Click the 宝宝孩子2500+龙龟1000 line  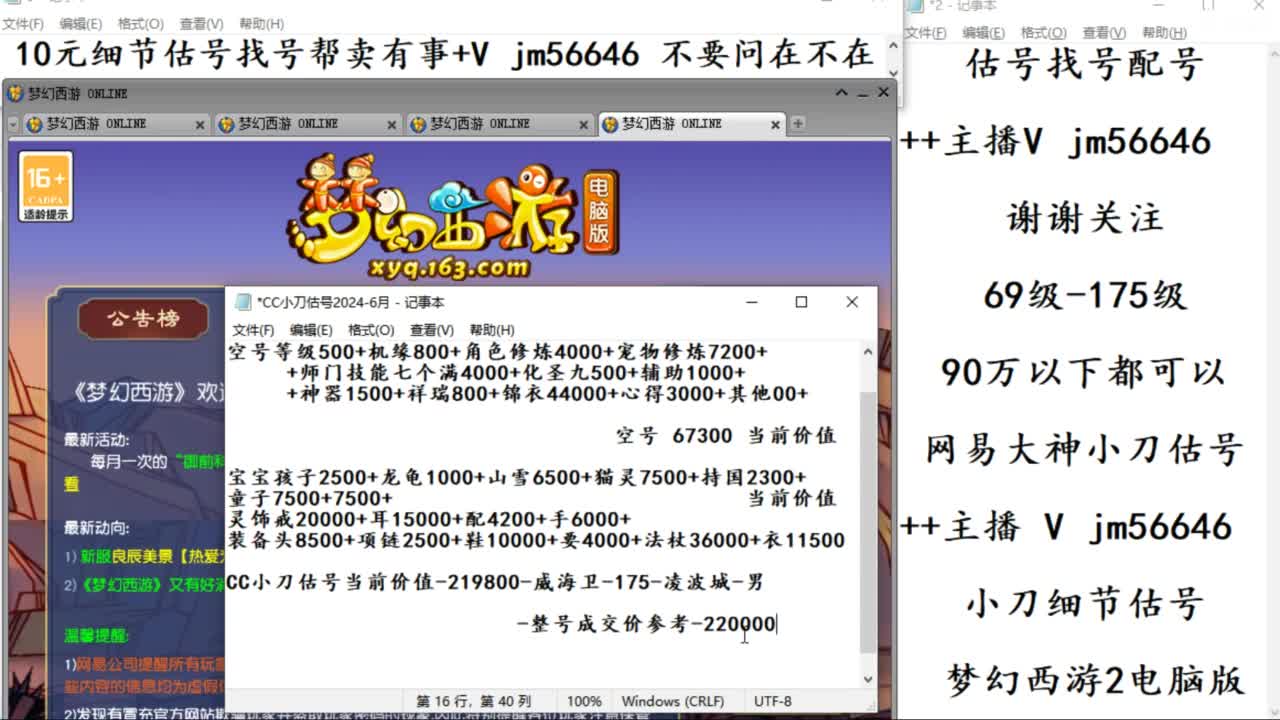tap(517, 477)
